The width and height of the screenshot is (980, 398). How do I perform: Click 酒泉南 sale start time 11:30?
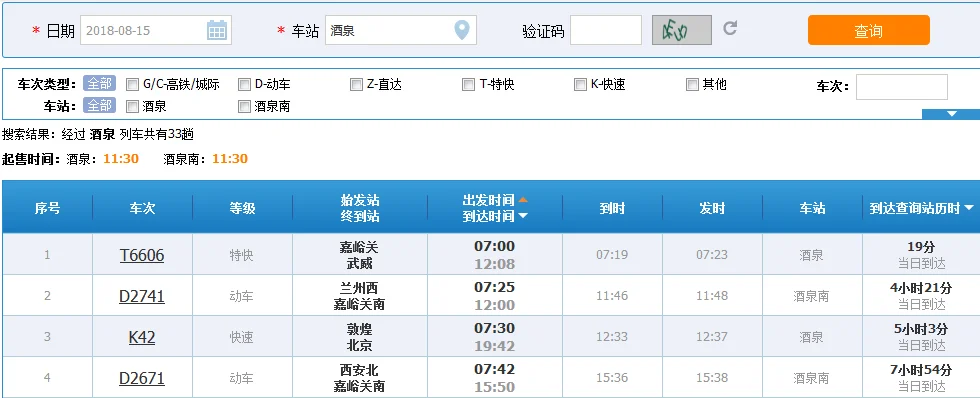tap(230, 159)
